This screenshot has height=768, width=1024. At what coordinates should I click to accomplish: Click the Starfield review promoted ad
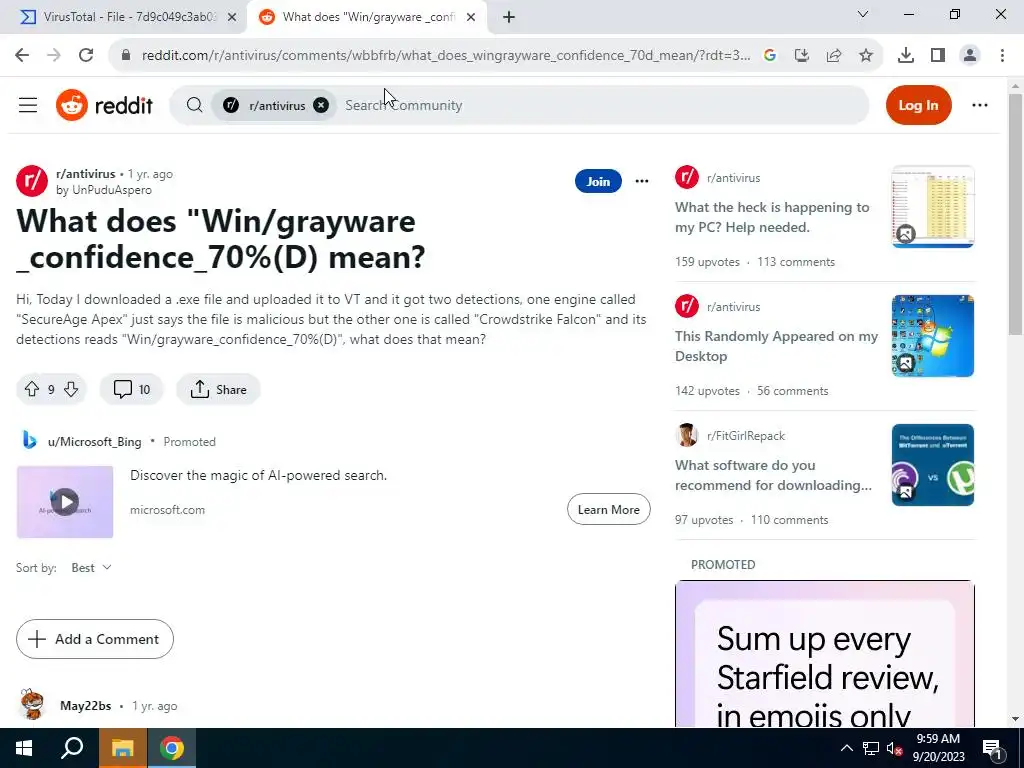(x=825, y=653)
